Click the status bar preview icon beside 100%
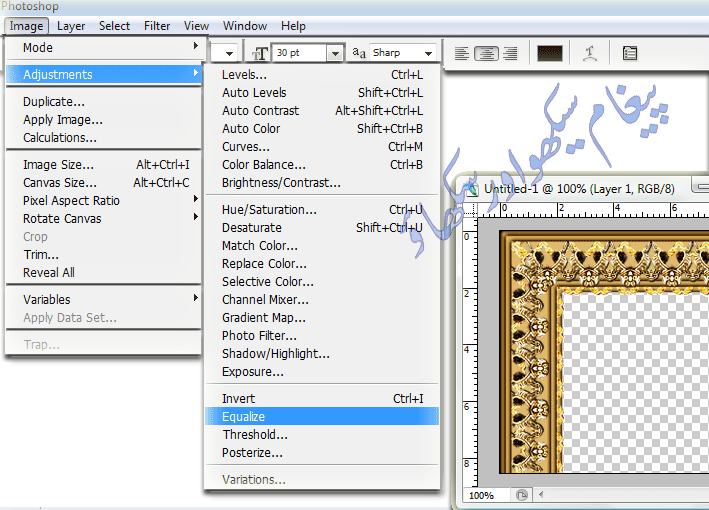709x510 pixels. tap(521, 495)
